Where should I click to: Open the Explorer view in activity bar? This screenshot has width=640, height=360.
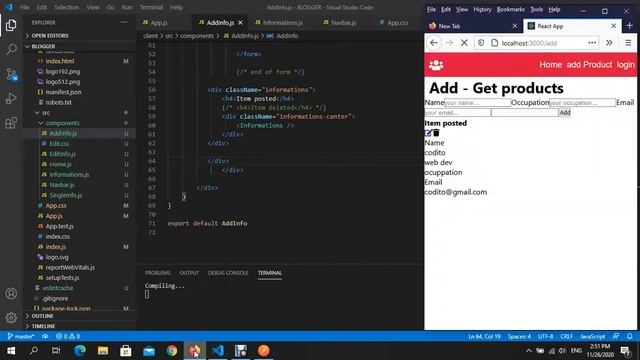click(11, 25)
